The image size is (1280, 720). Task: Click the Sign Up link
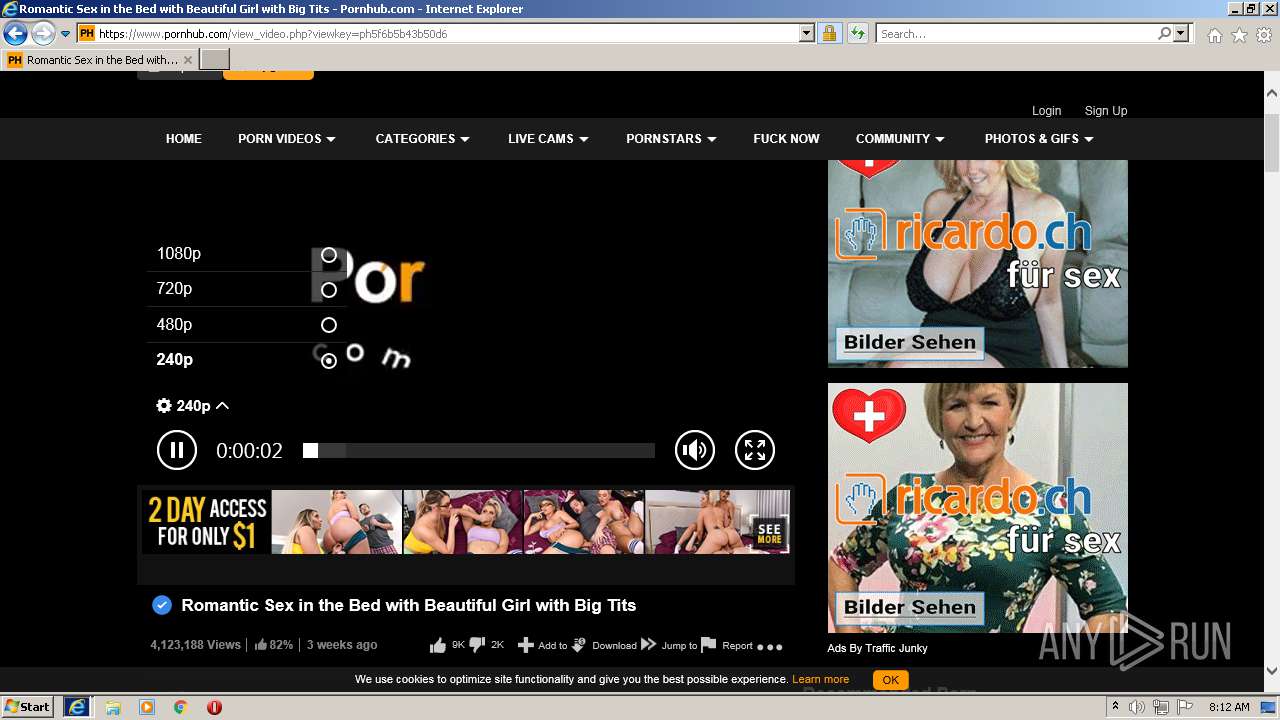1106,111
